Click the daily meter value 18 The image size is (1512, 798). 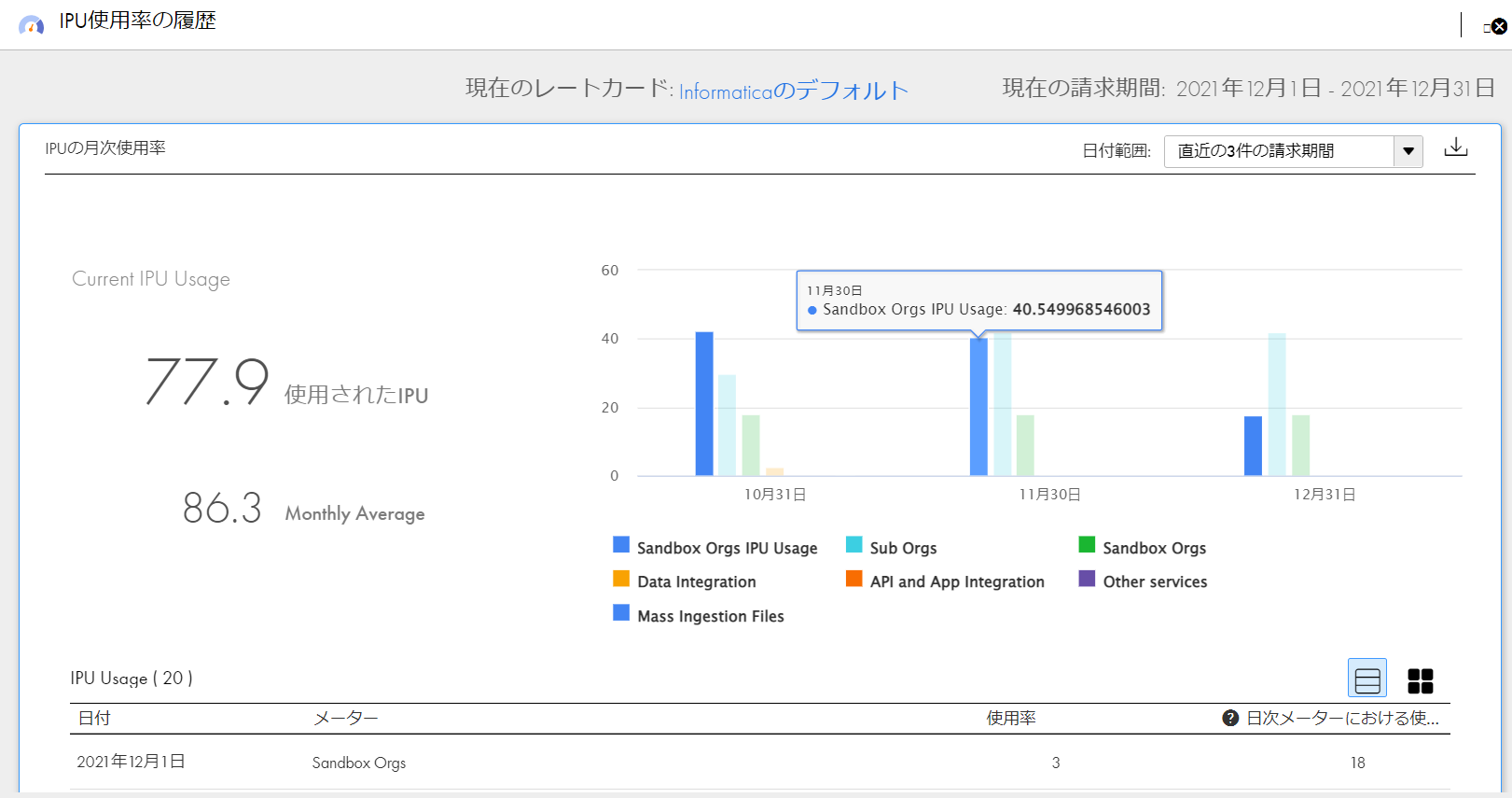(1358, 763)
